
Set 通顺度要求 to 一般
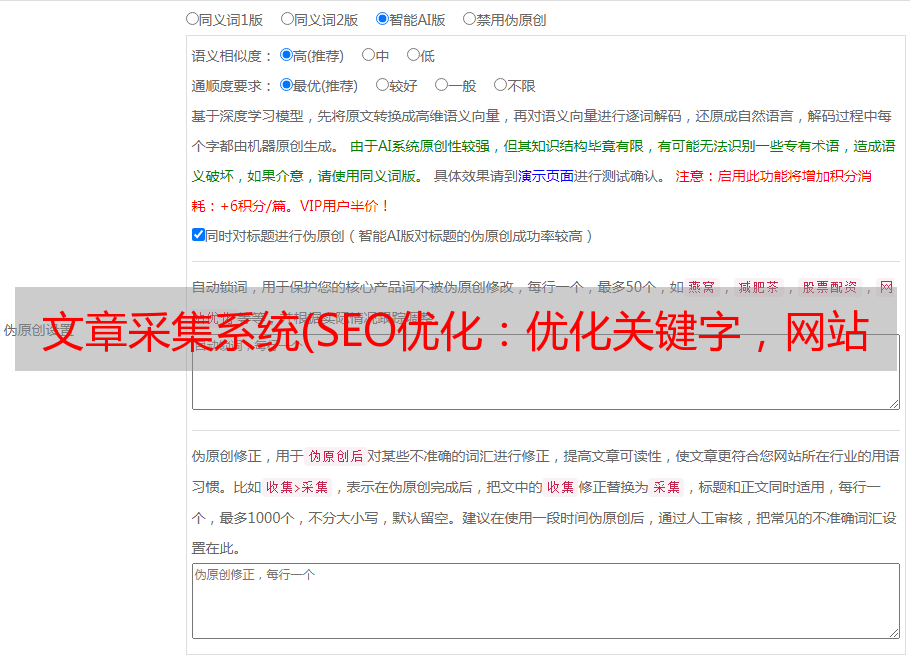pyautogui.click(x=442, y=85)
